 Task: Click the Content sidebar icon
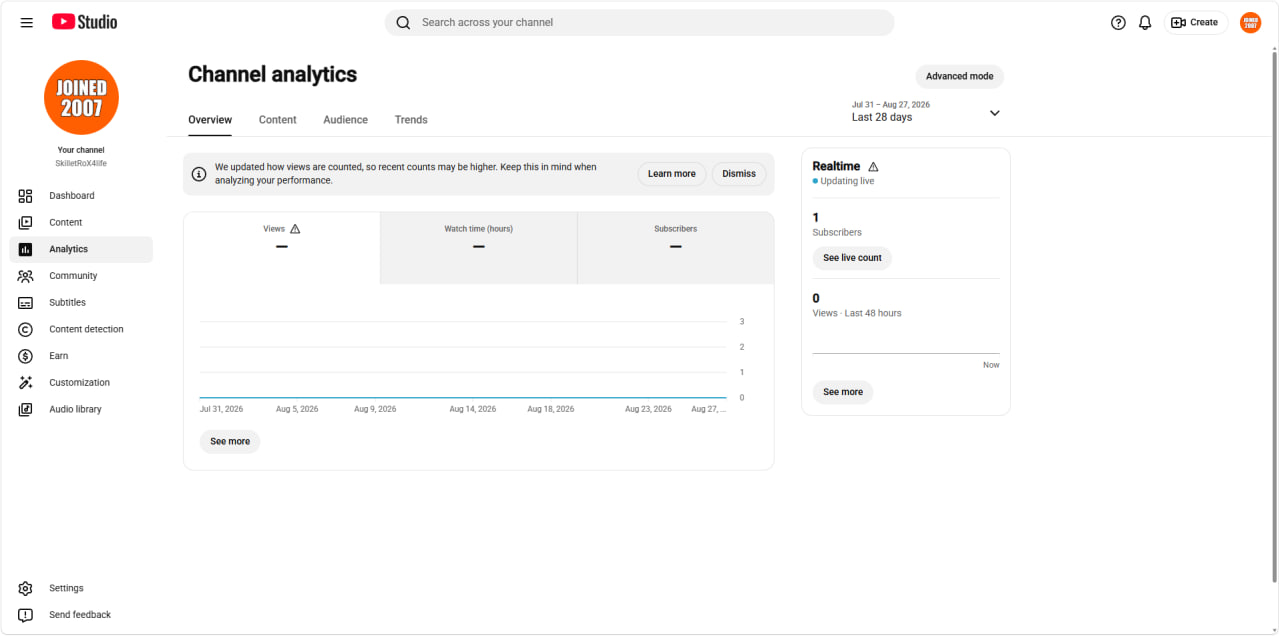click(26, 222)
